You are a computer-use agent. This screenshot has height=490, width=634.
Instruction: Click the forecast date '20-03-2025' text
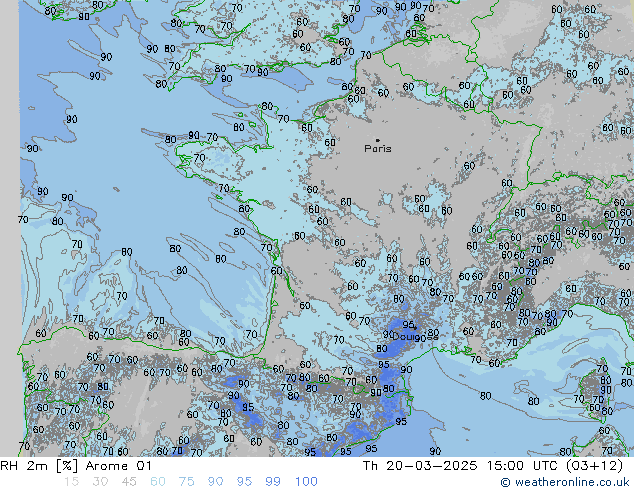[431, 466]
